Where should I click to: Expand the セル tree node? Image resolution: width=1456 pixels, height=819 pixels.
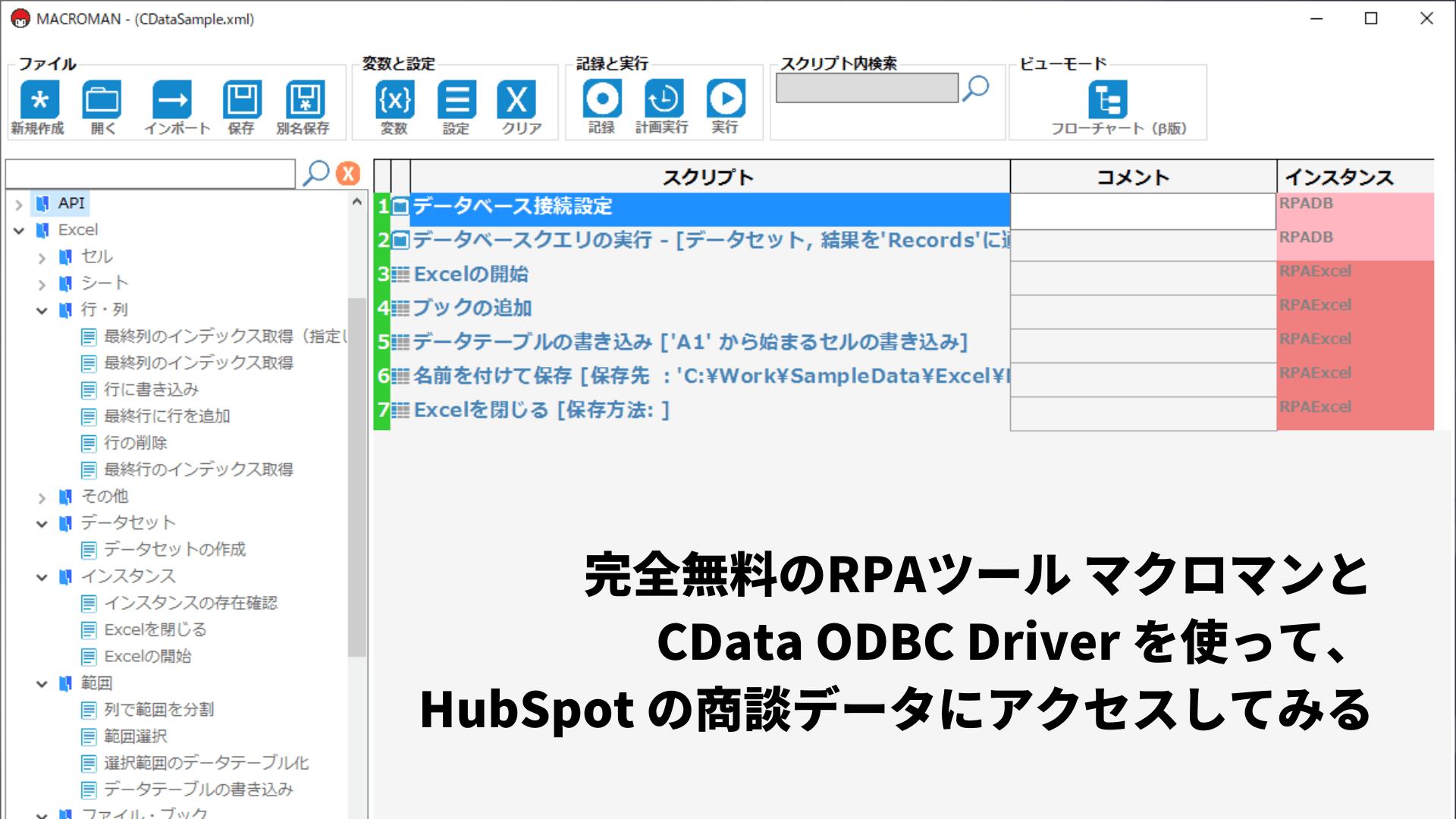42,258
